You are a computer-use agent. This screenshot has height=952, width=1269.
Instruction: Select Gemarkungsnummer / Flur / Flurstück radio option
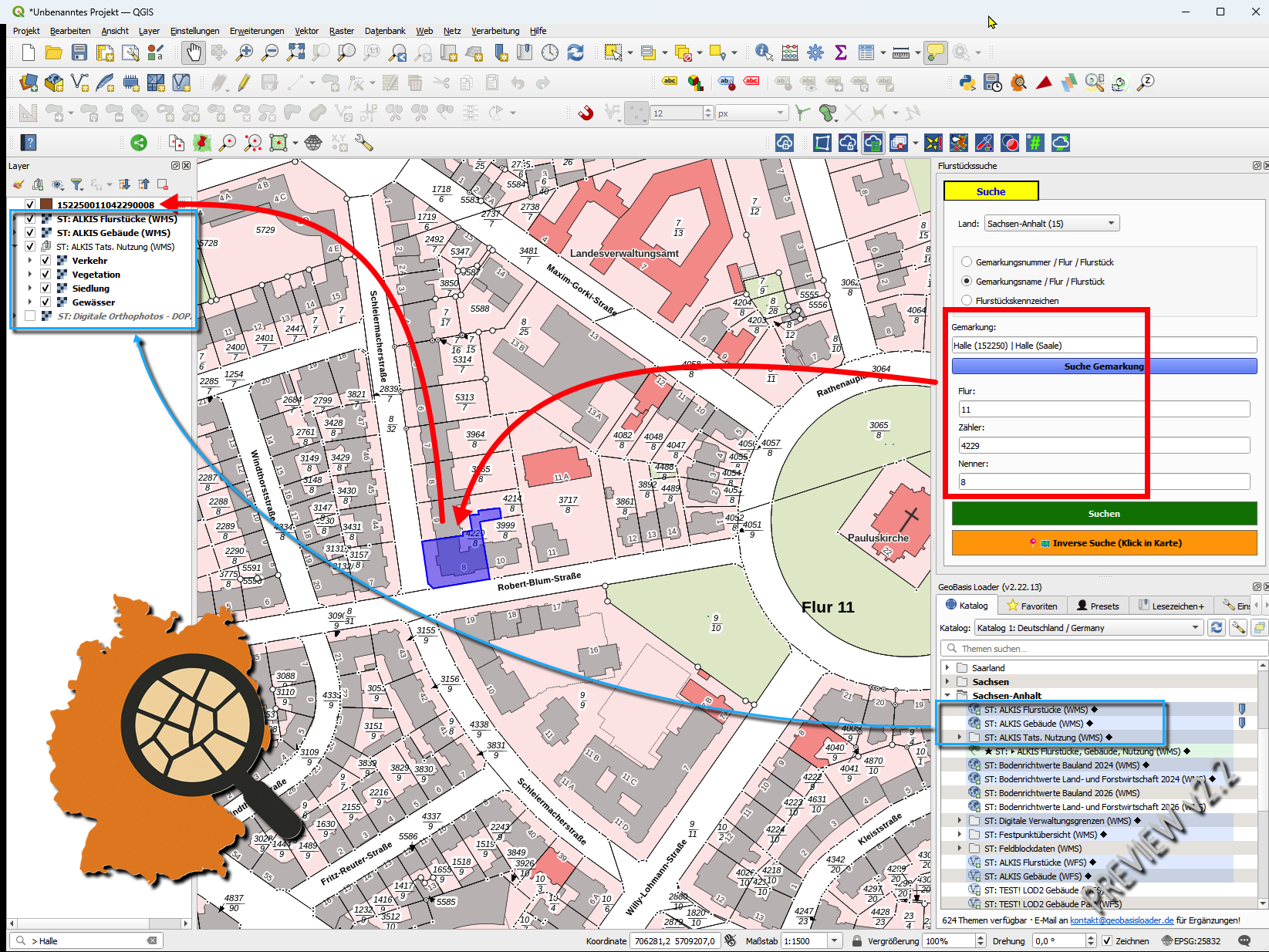tap(967, 262)
